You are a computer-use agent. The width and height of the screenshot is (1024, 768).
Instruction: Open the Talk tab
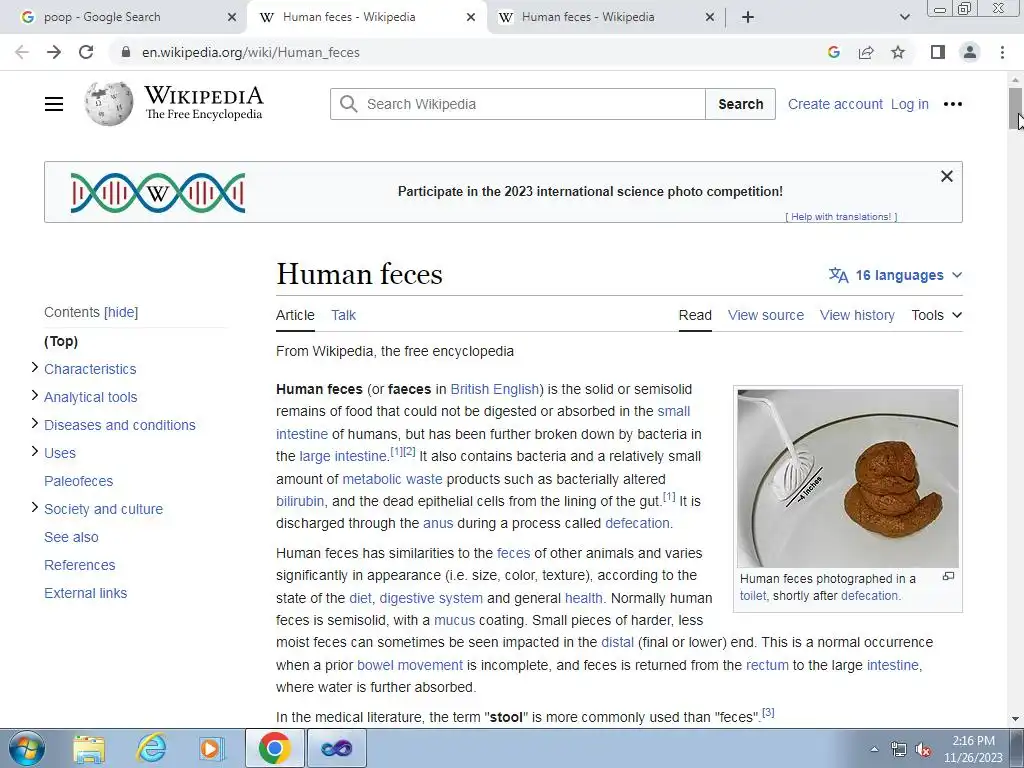tap(343, 315)
